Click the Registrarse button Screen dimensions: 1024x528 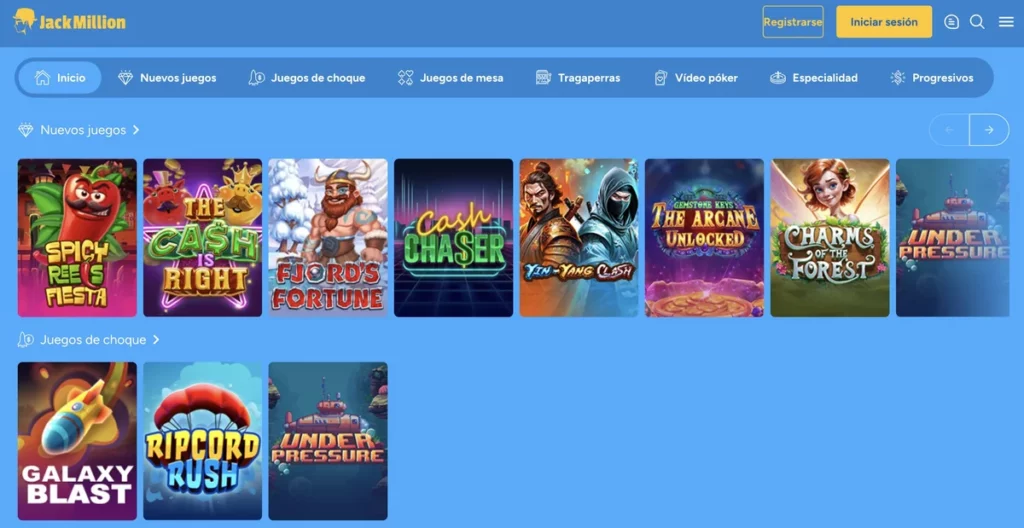point(793,22)
